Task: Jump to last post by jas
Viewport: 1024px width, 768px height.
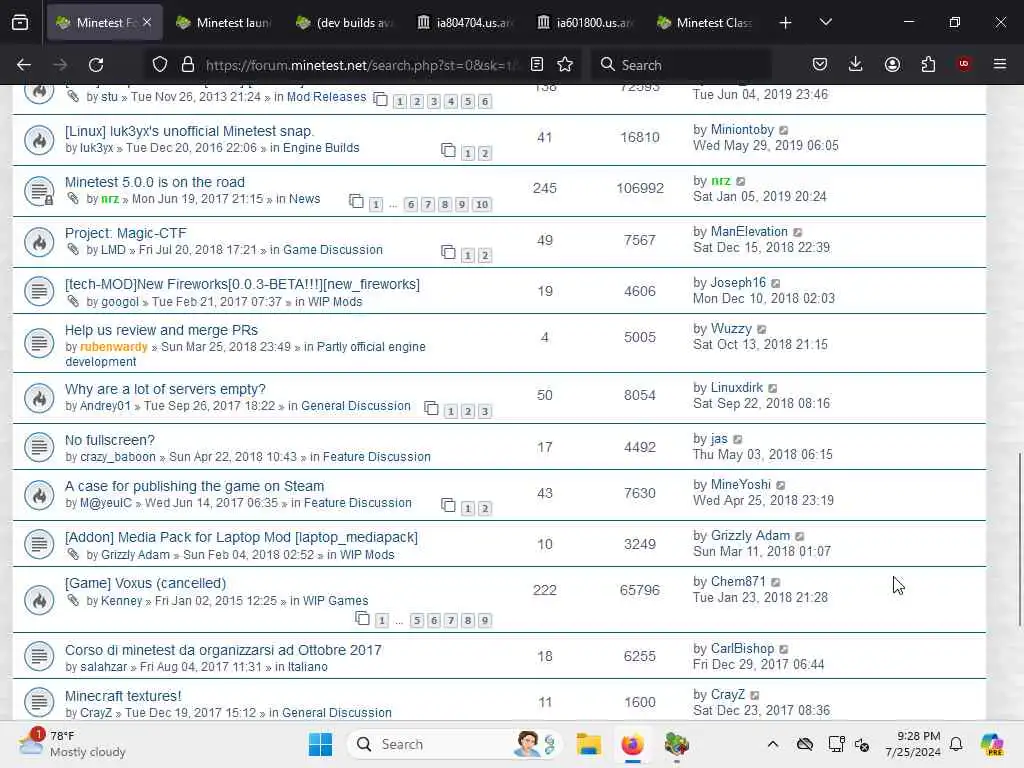Action: tap(737, 440)
